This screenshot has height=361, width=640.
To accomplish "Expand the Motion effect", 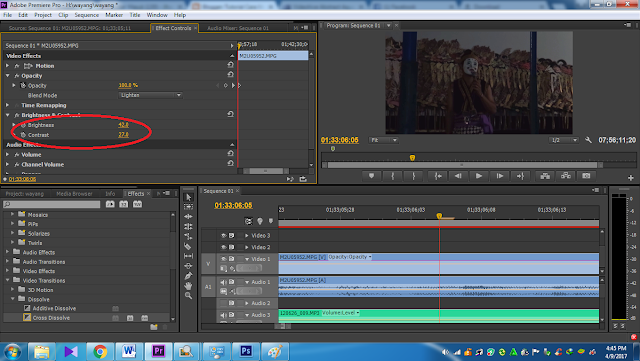I will (x=7, y=65).
